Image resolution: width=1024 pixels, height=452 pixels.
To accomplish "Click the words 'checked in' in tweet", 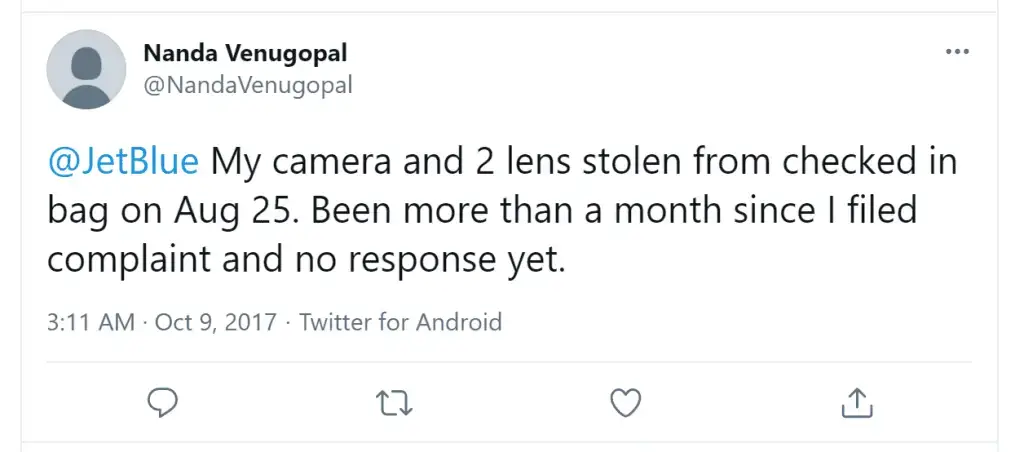I will [871, 163].
